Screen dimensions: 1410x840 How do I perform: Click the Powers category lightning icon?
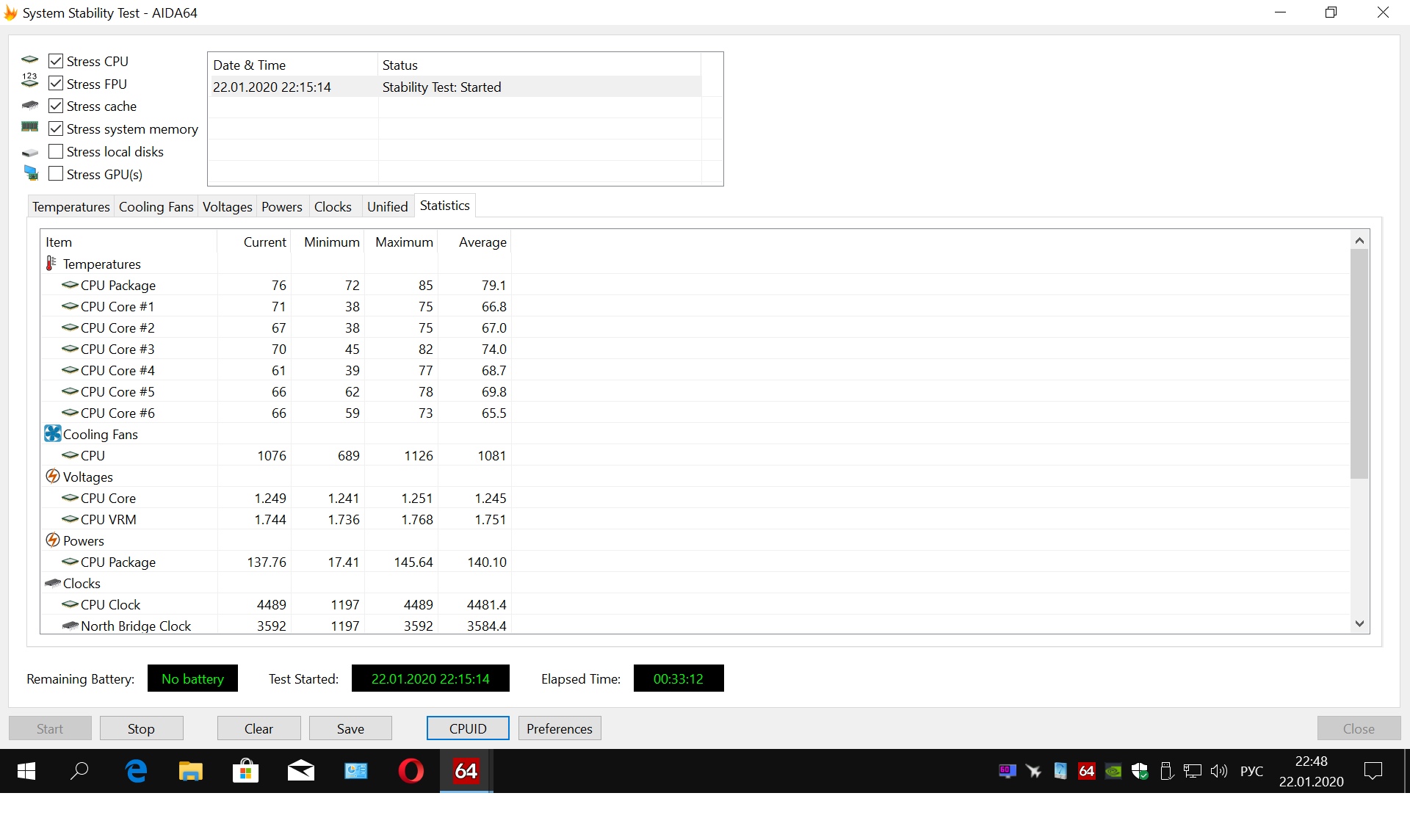click(52, 540)
